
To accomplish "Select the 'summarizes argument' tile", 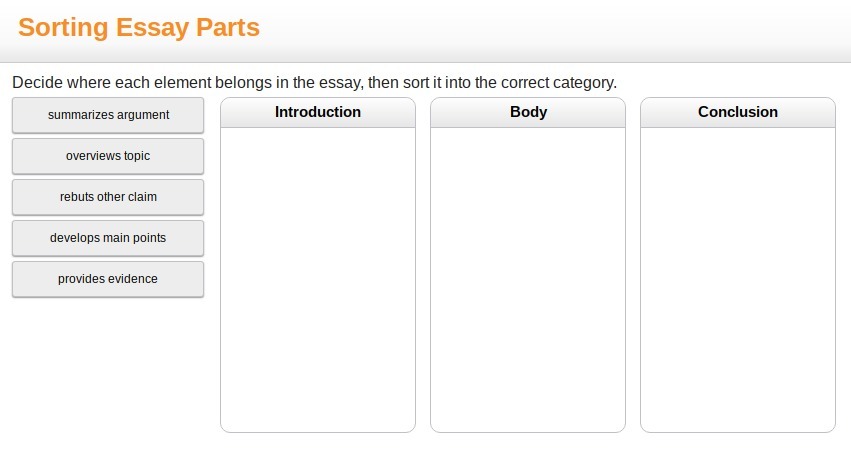I will click(108, 115).
